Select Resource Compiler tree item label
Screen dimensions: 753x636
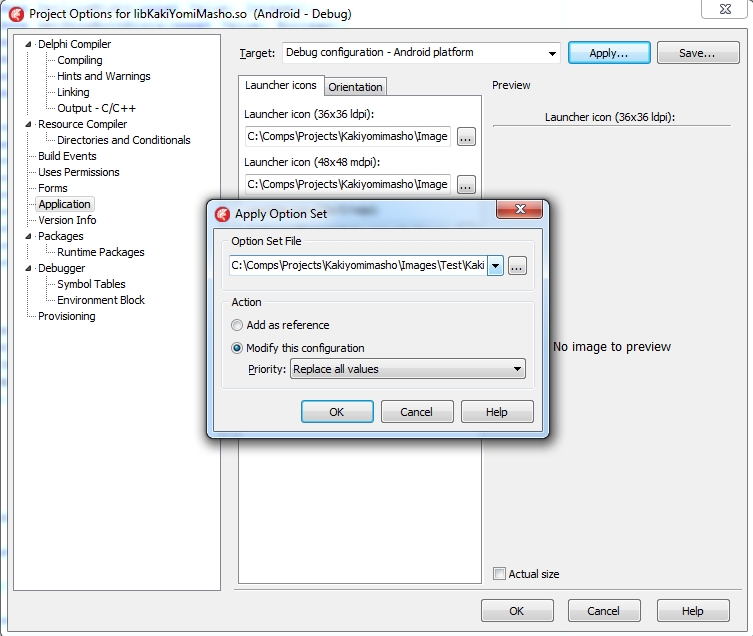[83, 124]
